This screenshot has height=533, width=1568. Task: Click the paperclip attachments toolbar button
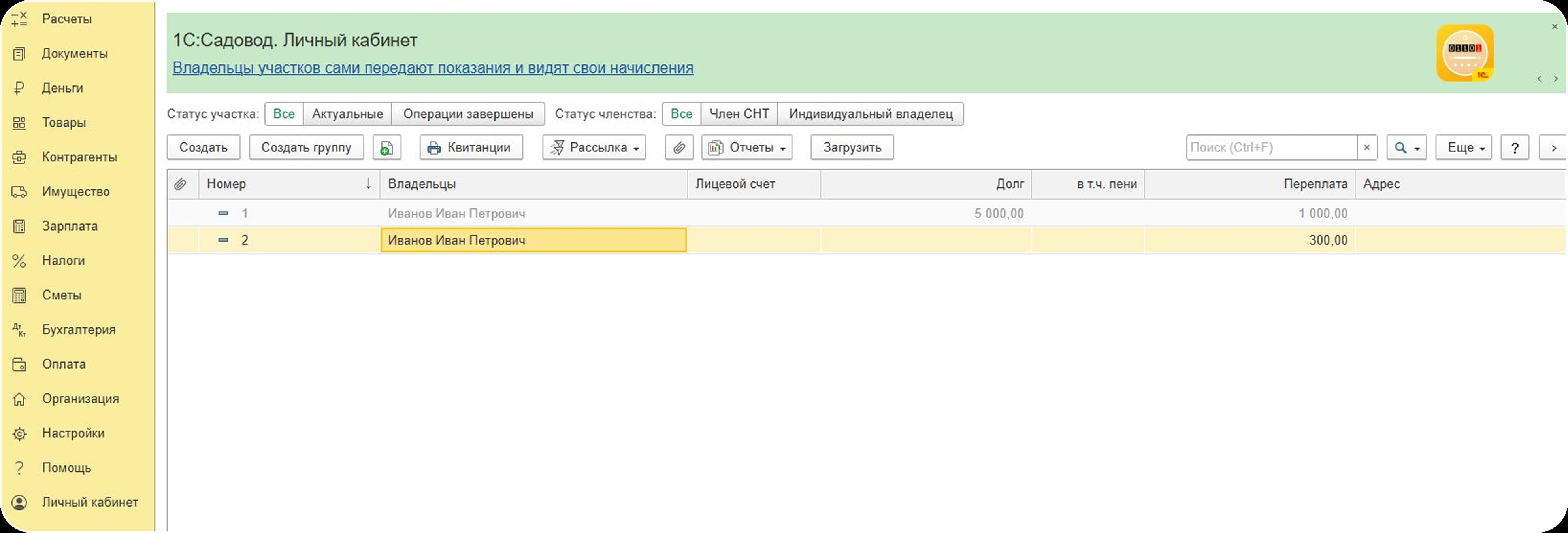tap(679, 147)
